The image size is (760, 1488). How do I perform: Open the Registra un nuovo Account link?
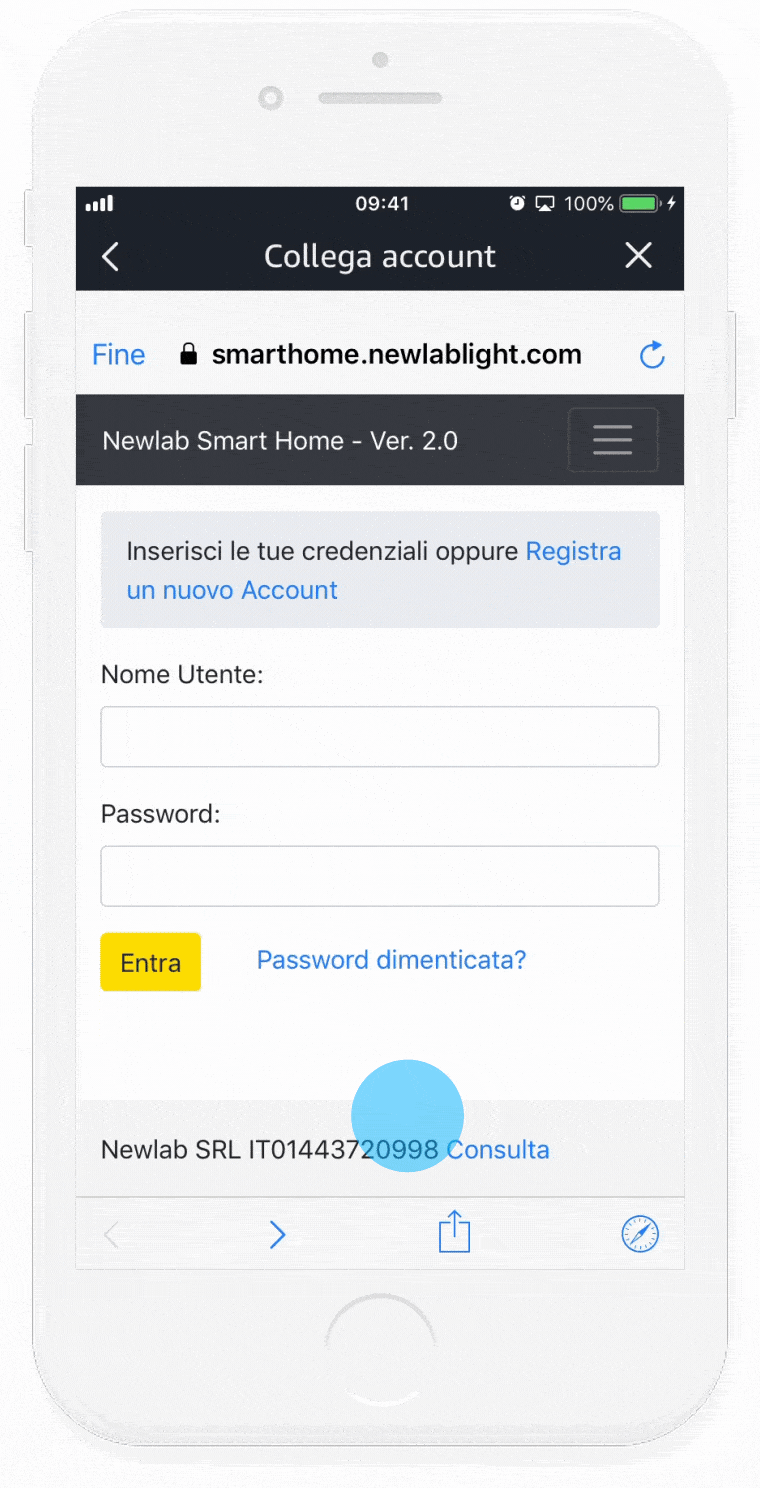(374, 570)
